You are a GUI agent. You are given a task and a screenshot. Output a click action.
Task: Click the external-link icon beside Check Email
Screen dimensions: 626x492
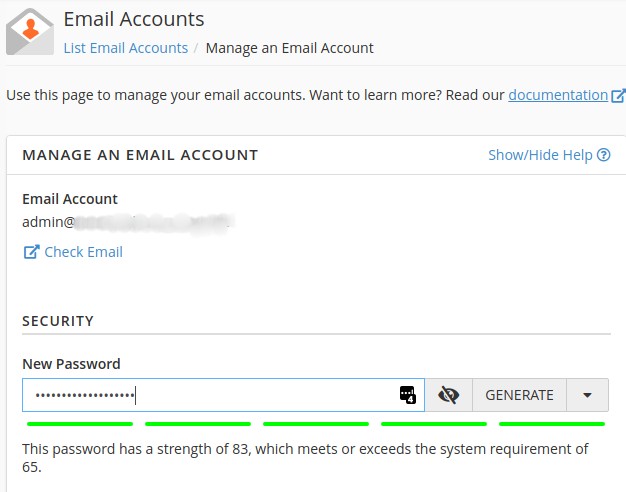[30, 252]
